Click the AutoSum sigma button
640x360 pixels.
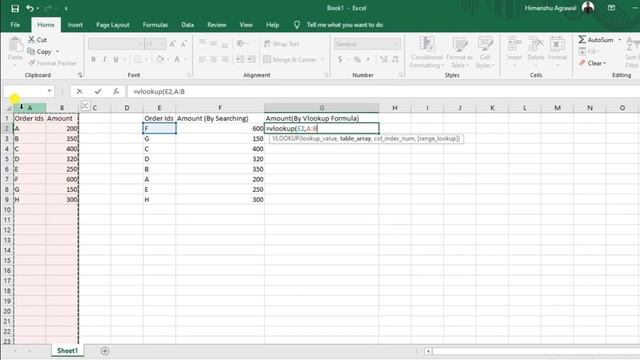pyautogui.click(x=596, y=40)
